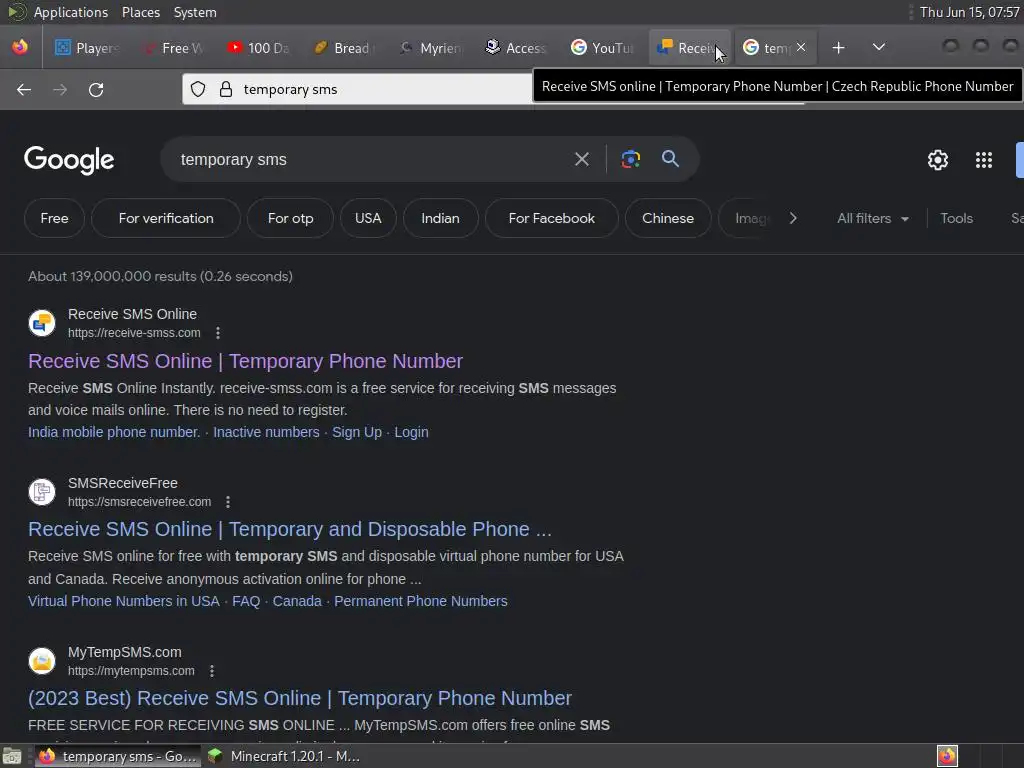Select the For verification filter chip
The image size is (1024, 768).
[x=166, y=218]
